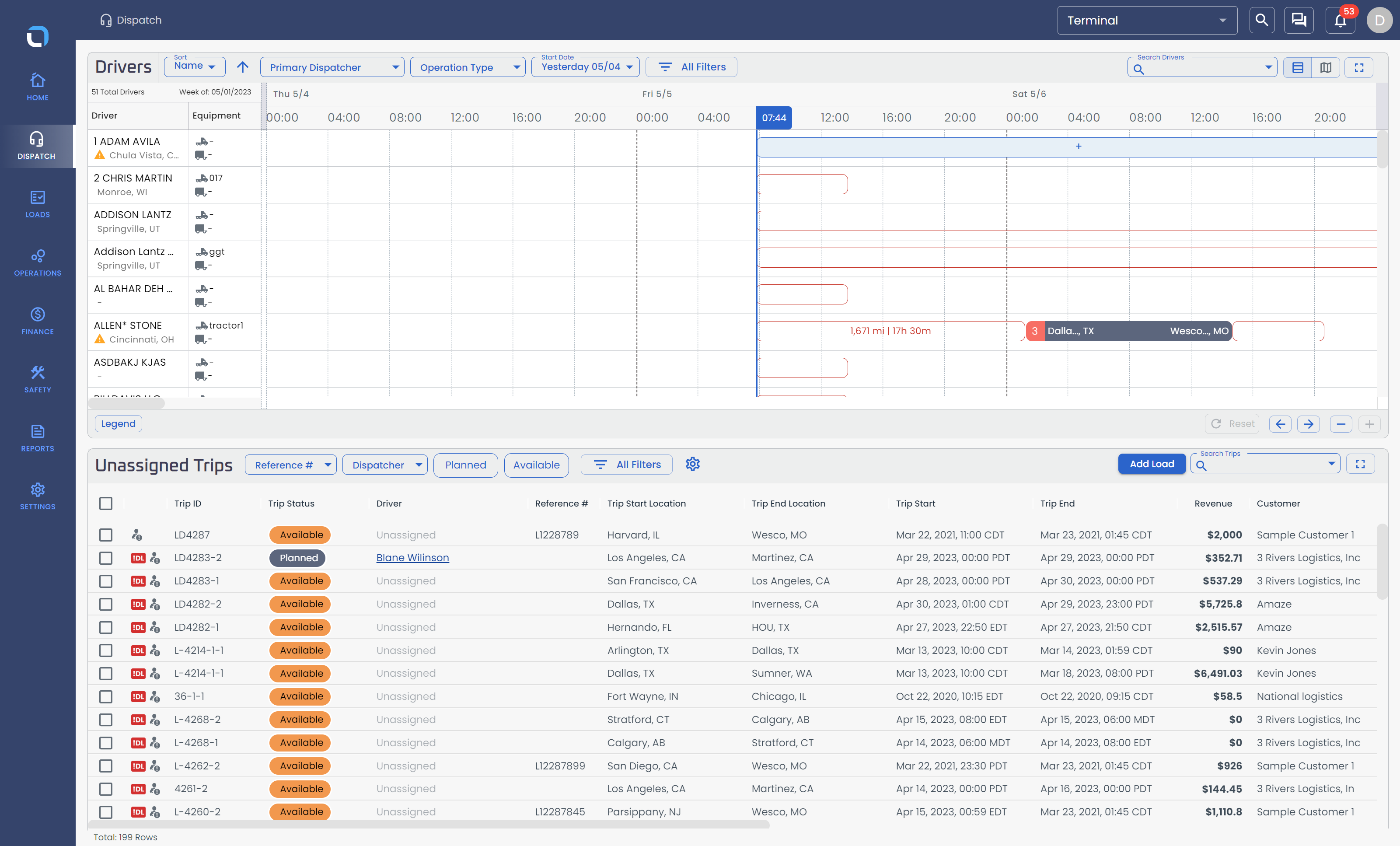Open notifications bell with 53 badge
This screenshot has width=1400, height=846.
1341,21
